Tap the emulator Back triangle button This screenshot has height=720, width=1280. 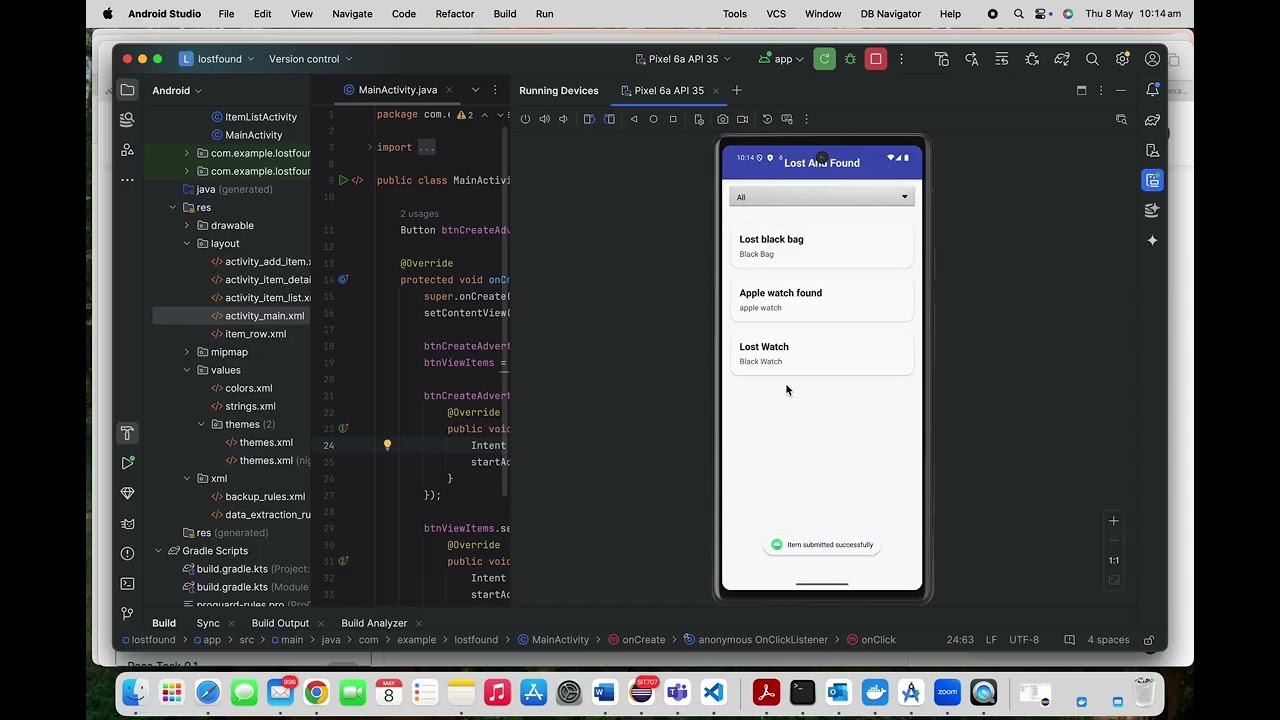(634, 119)
